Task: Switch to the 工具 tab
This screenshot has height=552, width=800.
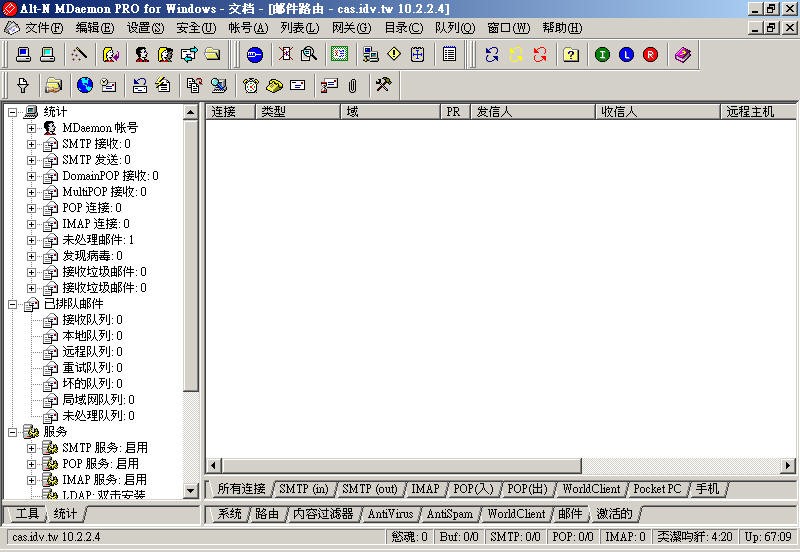Action: tap(27, 513)
